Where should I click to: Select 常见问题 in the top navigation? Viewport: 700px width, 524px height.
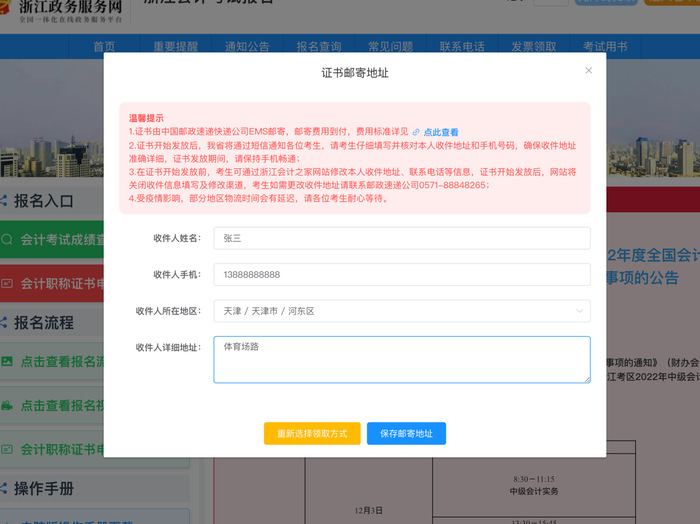[x=390, y=47]
